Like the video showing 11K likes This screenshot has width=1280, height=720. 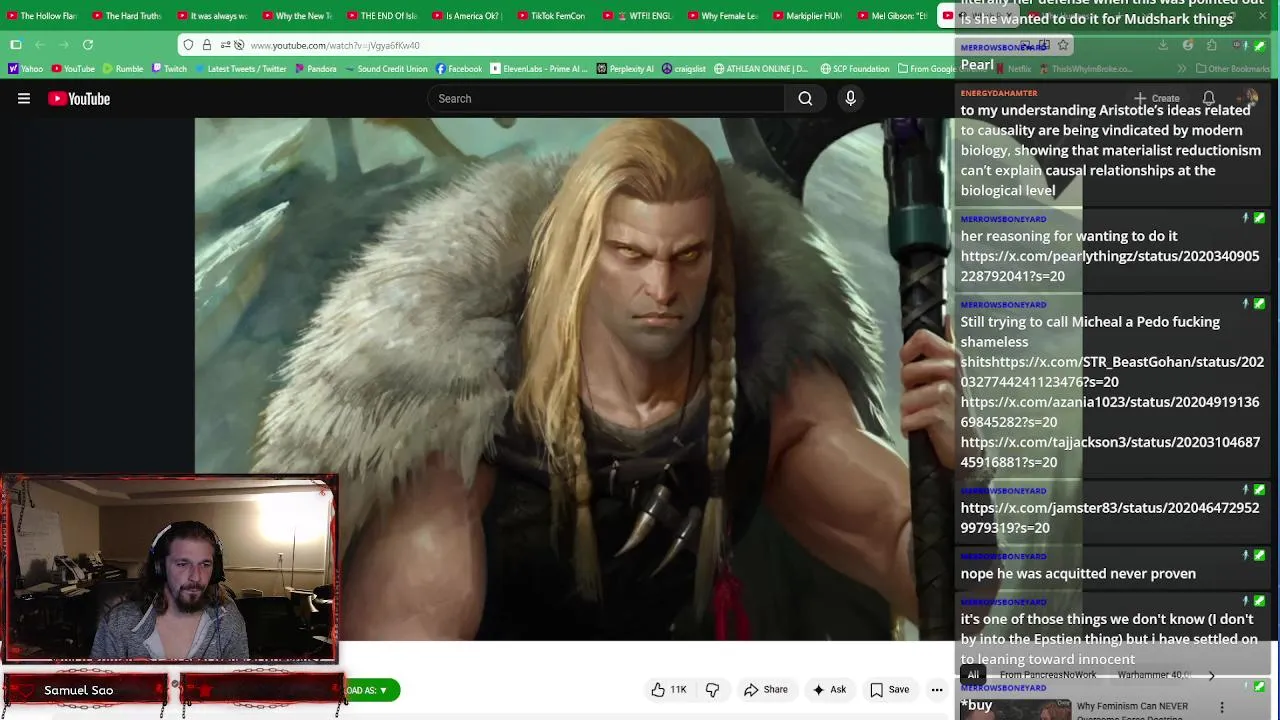click(669, 689)
